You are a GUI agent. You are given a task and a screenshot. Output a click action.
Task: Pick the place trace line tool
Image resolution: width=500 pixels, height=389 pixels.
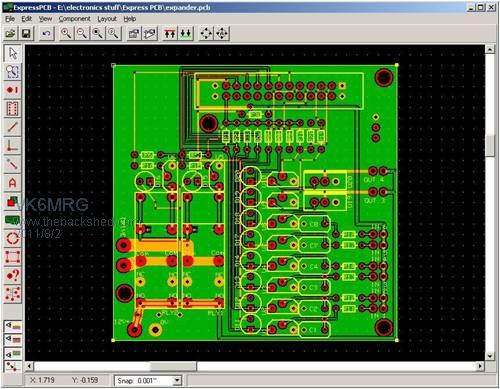click(13, 127)
